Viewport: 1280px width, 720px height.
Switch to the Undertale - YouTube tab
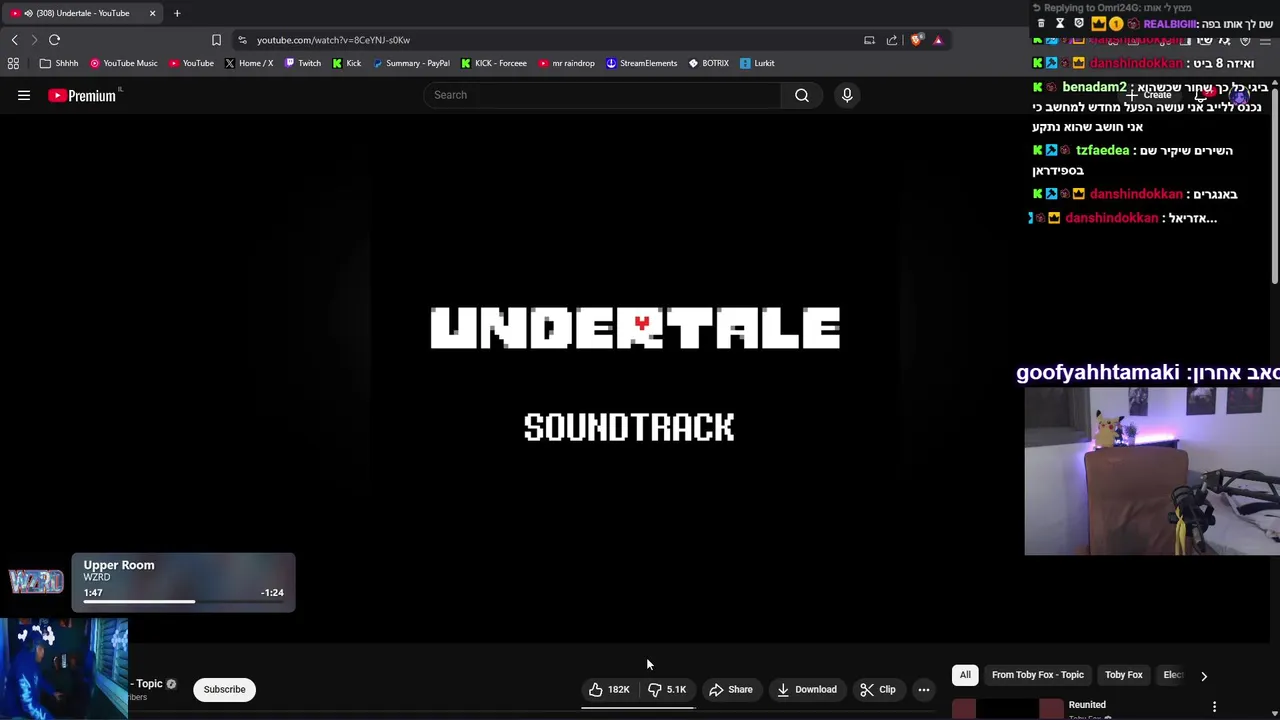pyautogui.click(x=82, y=13)
